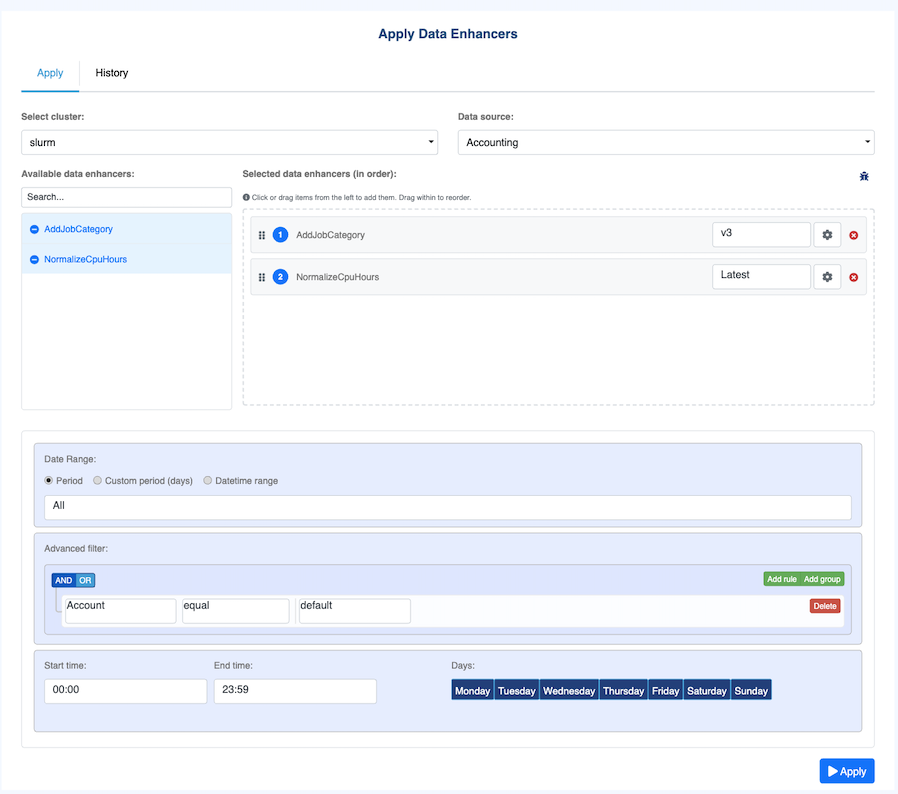
Task: Remove AddJobCategory with red X icon
Action: (x=853, y=235)
